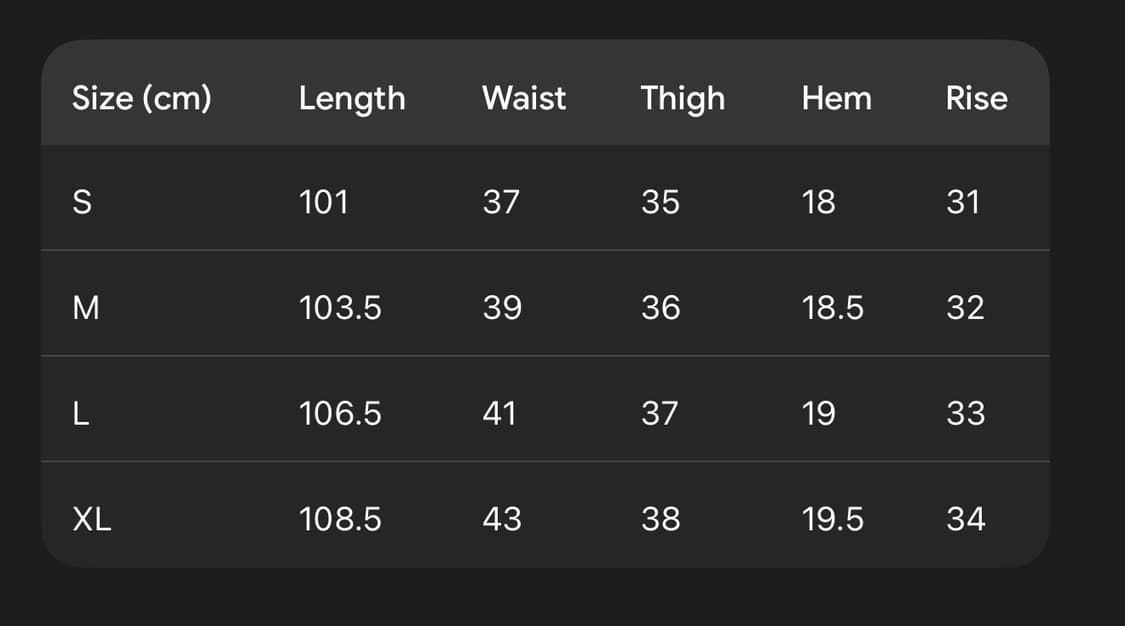Click hem value 19.5 in XL row
The width and height of the screenshot is (1125, 626).
[833, 519]
